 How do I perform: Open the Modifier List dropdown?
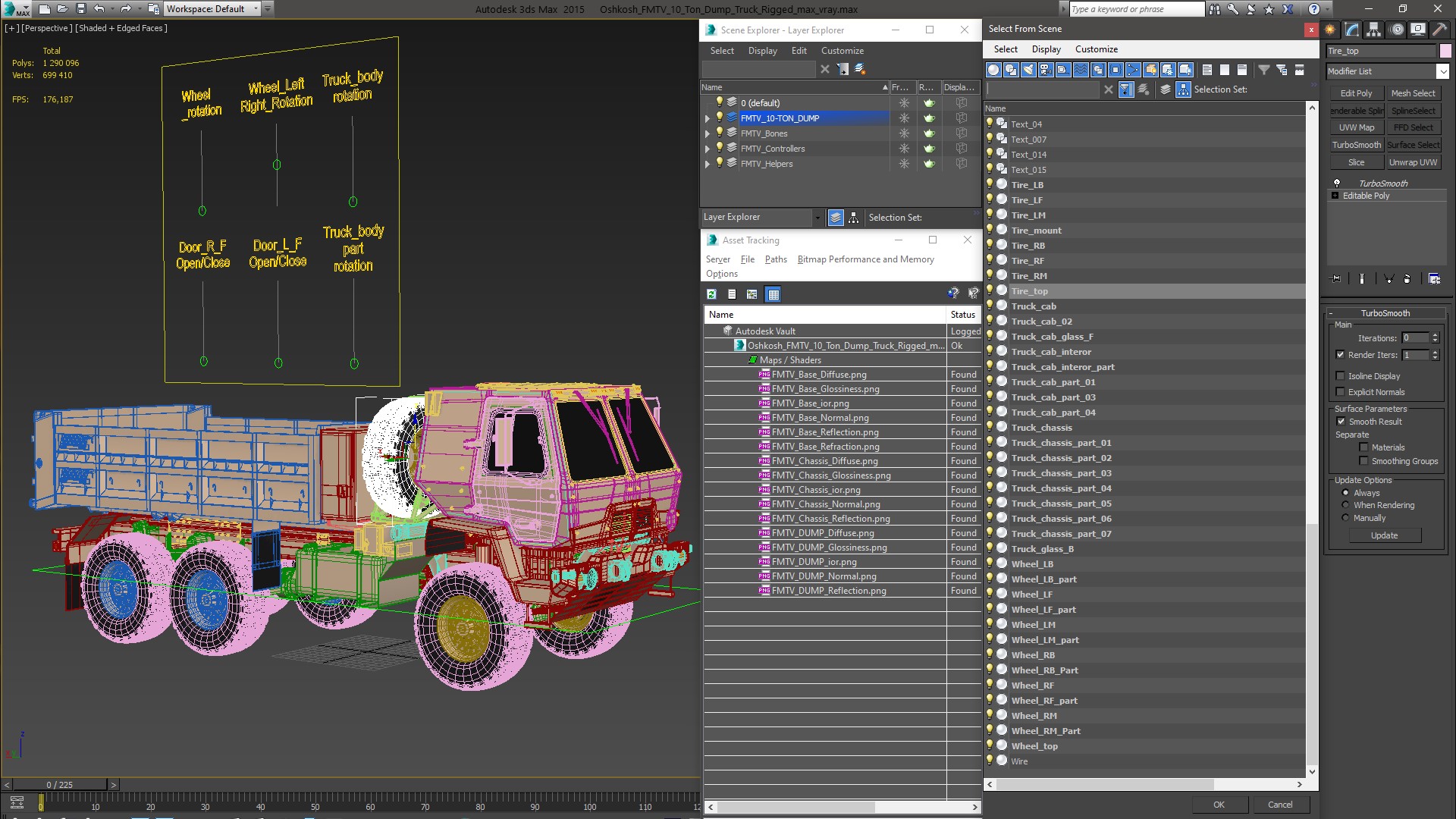tap(1442, 71)
